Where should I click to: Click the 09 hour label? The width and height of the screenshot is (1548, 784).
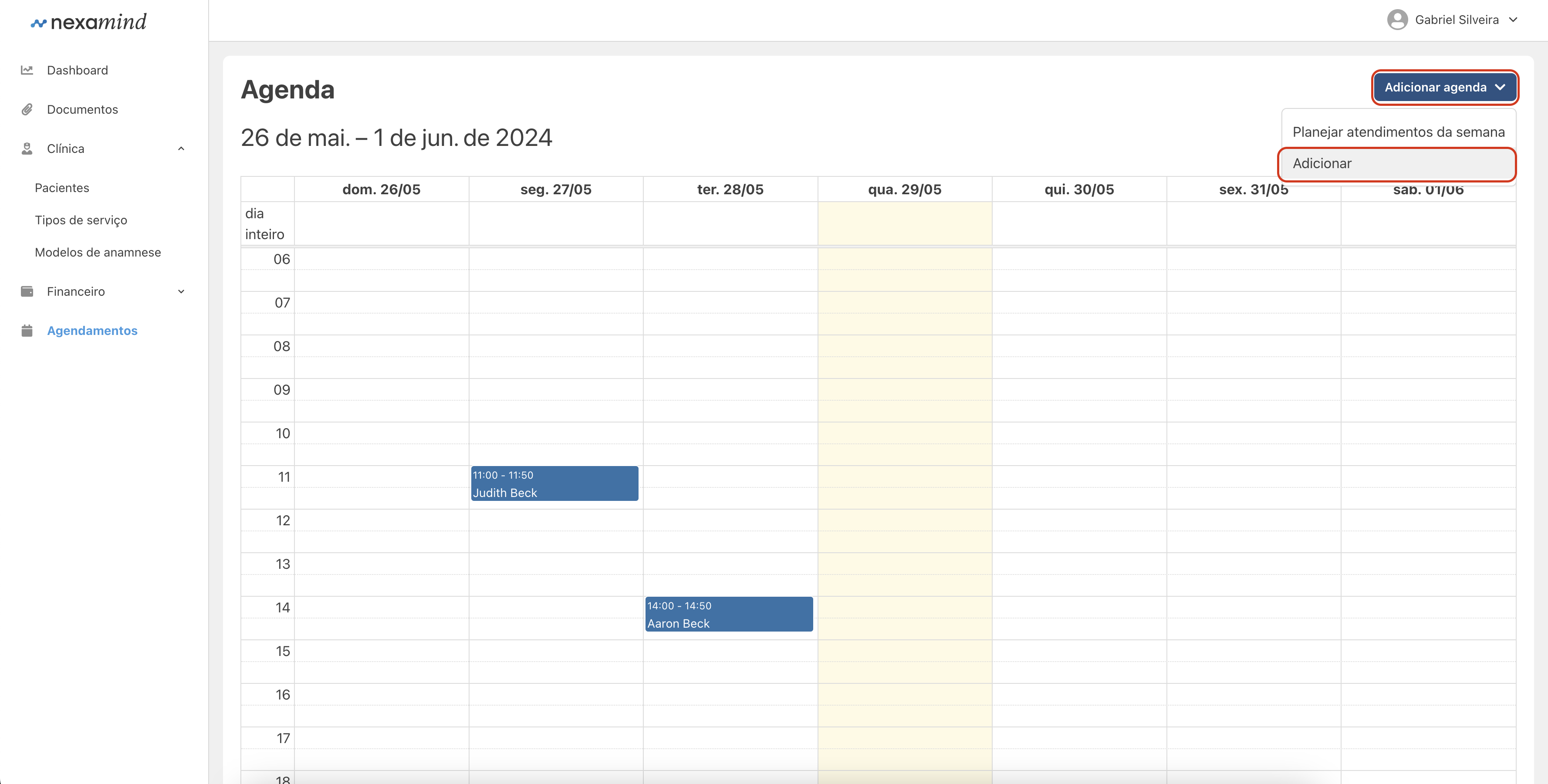pyautogui.click(x=281, y=390)
